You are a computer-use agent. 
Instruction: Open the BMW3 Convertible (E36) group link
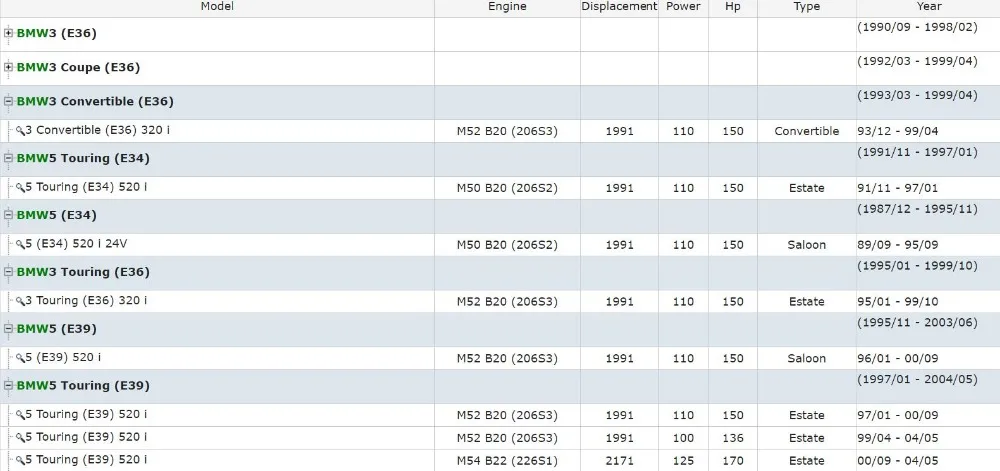(95, 101)
